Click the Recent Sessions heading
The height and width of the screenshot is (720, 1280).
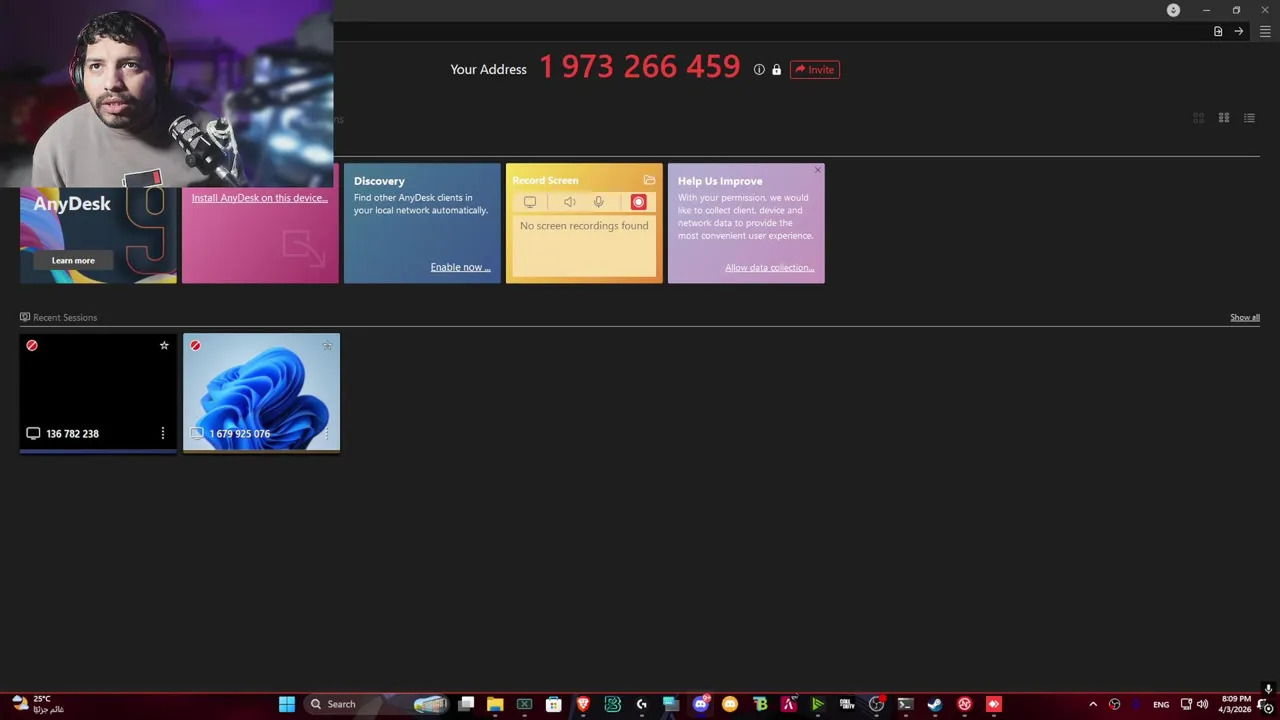(x=65, y=317)
